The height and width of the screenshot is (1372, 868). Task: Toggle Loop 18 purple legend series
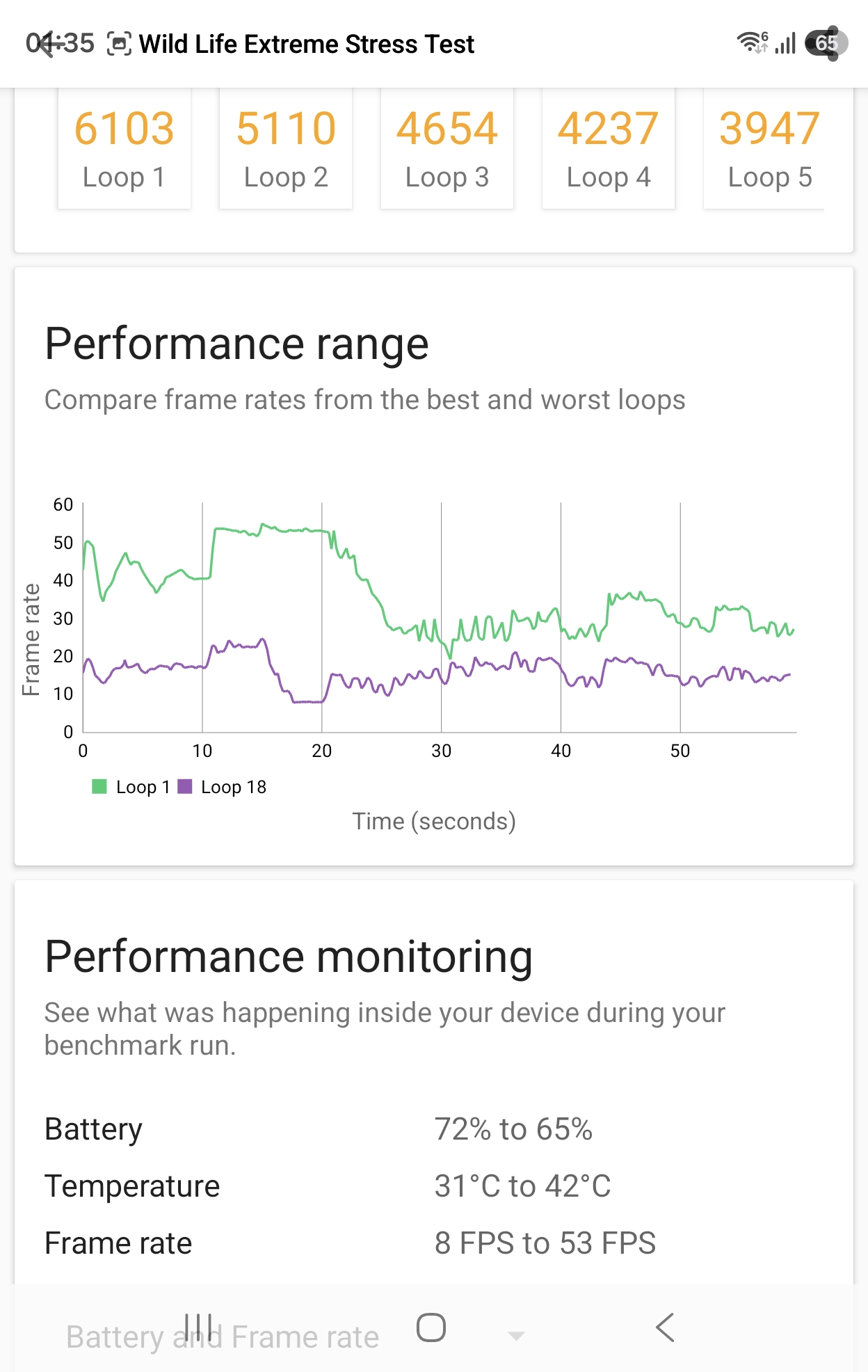point(223,787)
